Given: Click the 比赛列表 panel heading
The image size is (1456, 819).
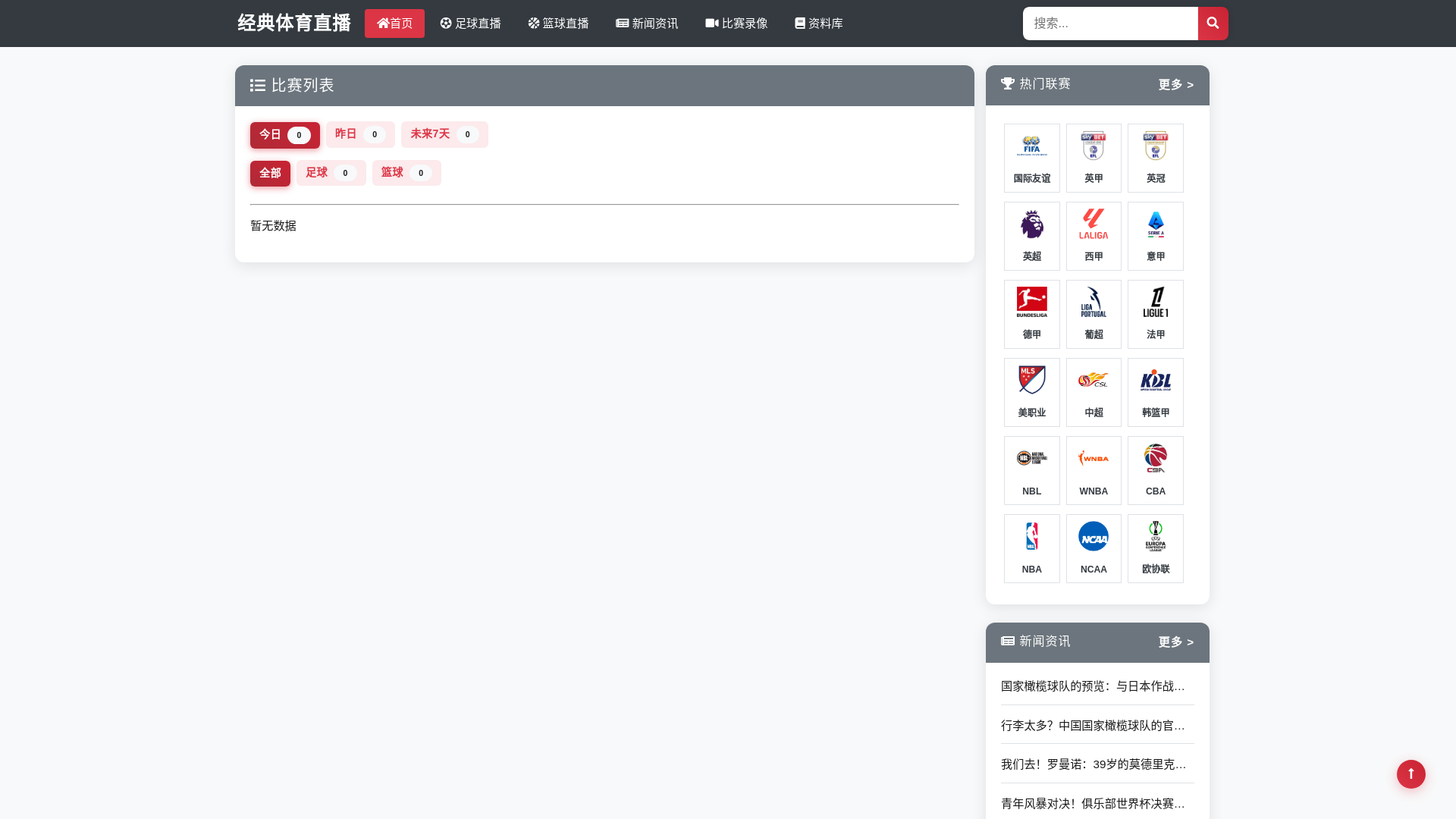Looking at the screenshot, I should pos(292,86).
